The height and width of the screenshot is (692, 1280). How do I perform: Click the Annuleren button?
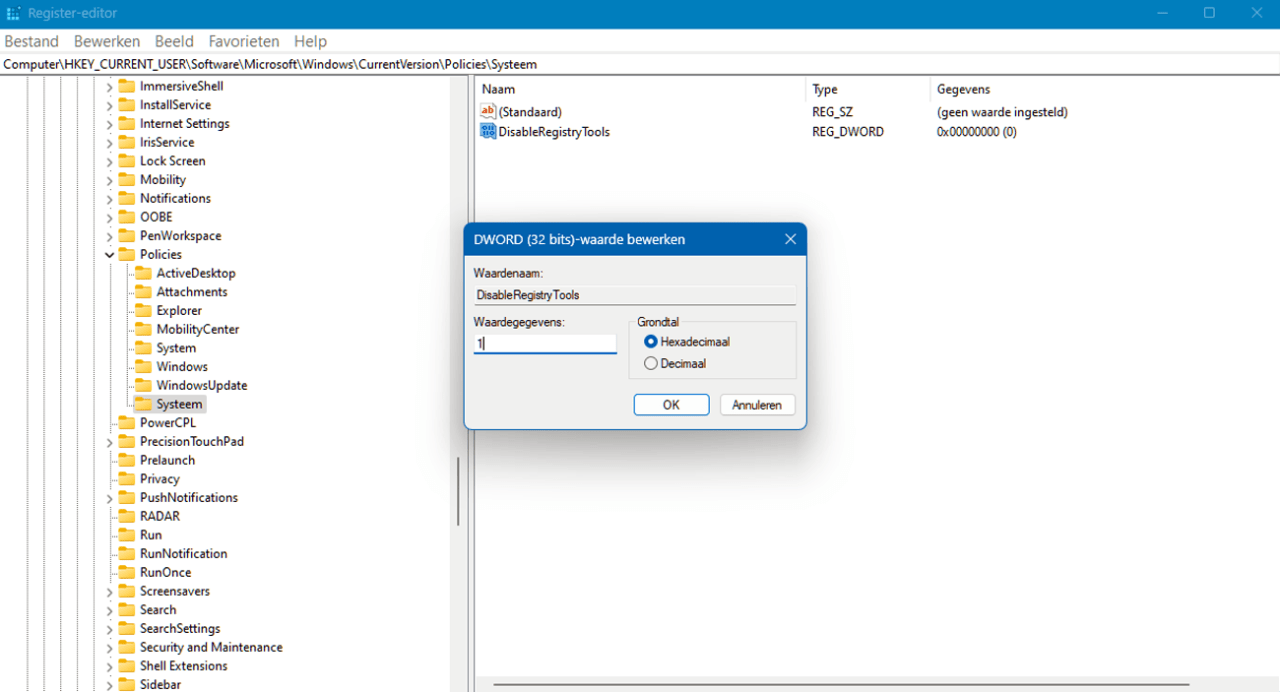pyautogui.click(x=757, y=404)
